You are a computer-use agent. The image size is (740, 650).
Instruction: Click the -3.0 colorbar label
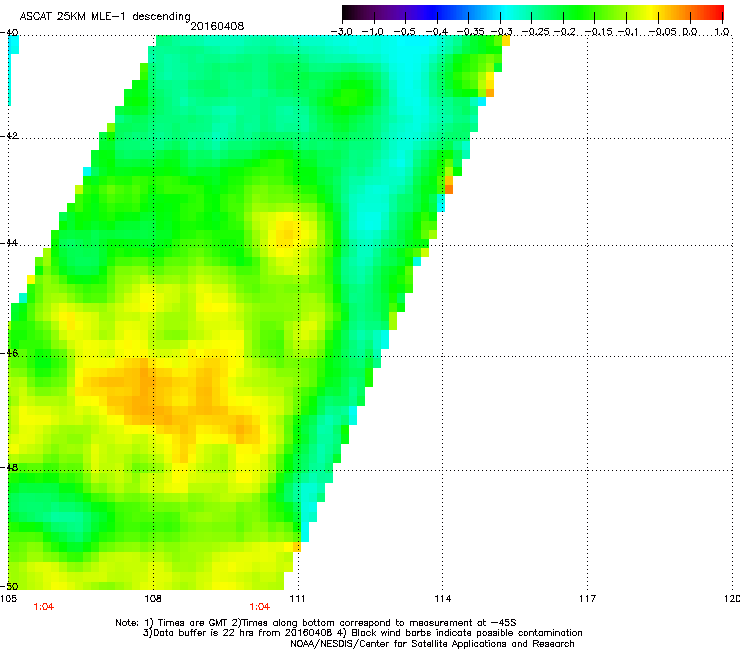[341, 32]
